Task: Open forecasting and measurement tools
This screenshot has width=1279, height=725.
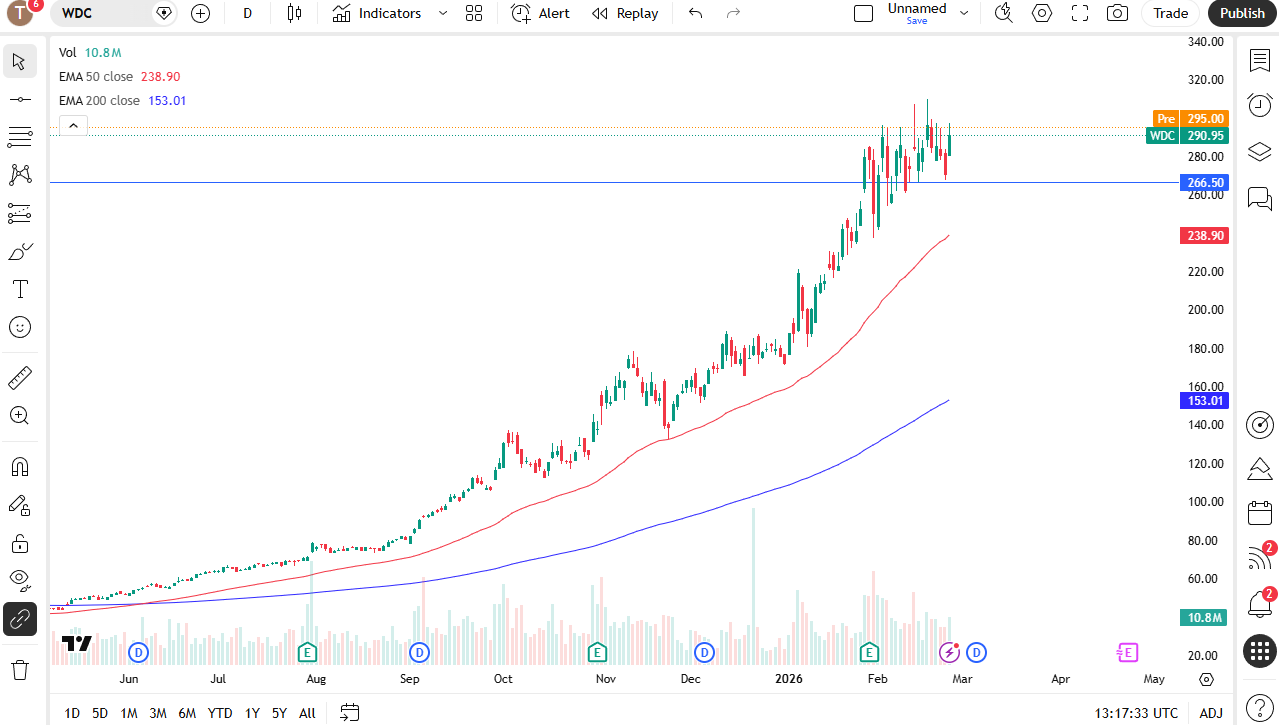Action: click(x=20, y=213)
